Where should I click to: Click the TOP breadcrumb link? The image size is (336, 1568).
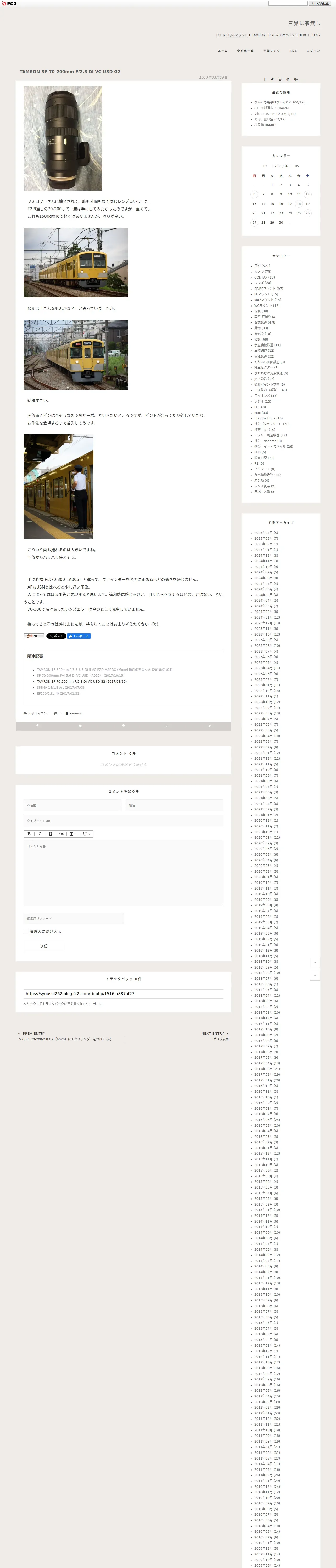219,35
